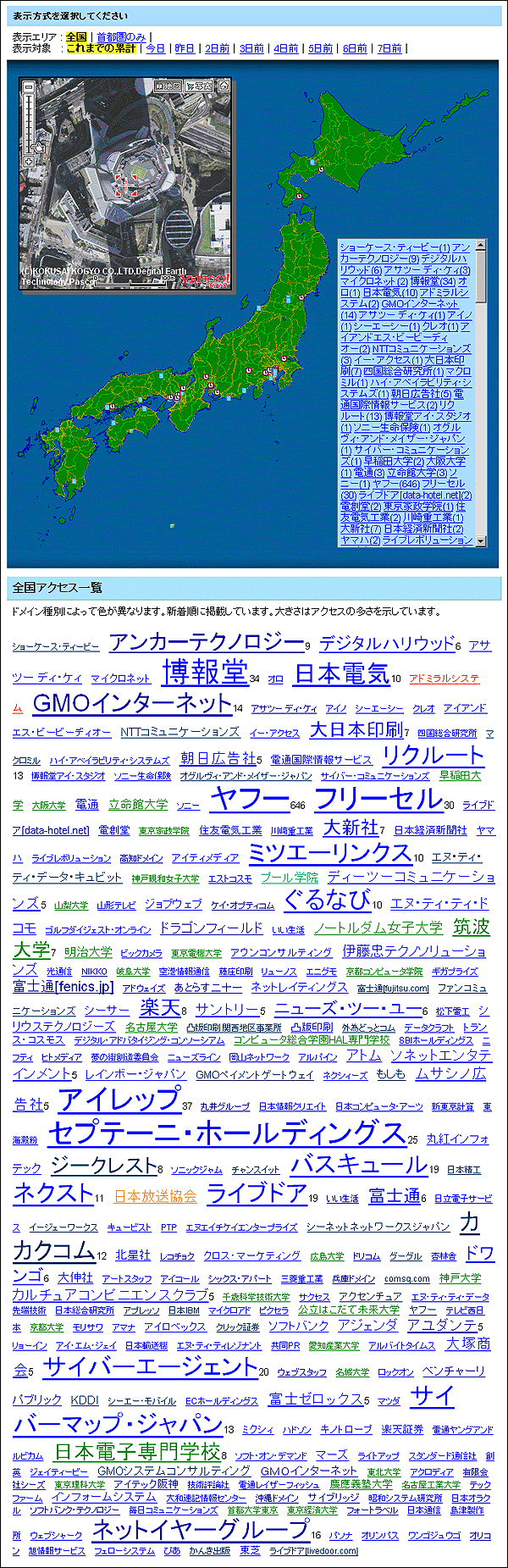
Task: Click ライブドア[livedoor.com] link
Action: pos(313,1551)
